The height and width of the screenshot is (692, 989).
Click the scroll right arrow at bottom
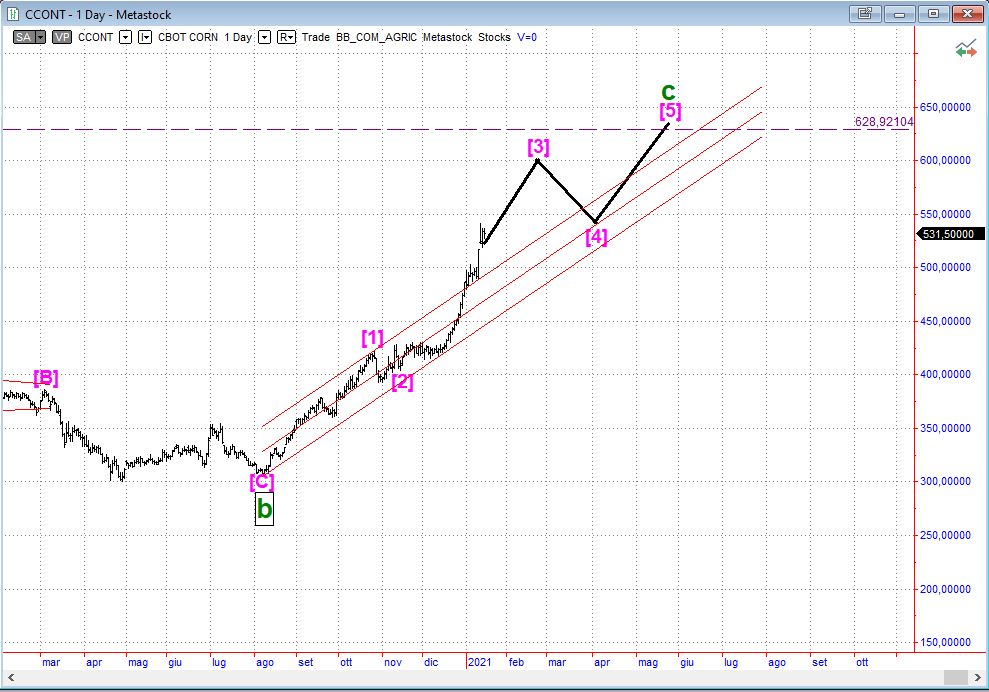click(978, 678)
